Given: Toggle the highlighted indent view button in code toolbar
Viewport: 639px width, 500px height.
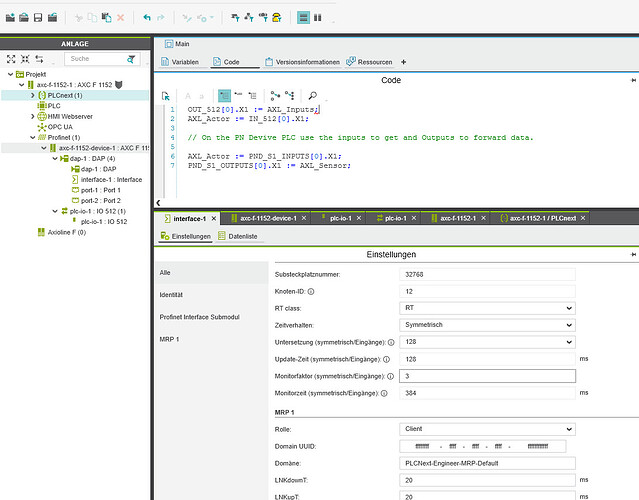Looking at the screenshot, I should pyautogui.click(x=225, y=95).
